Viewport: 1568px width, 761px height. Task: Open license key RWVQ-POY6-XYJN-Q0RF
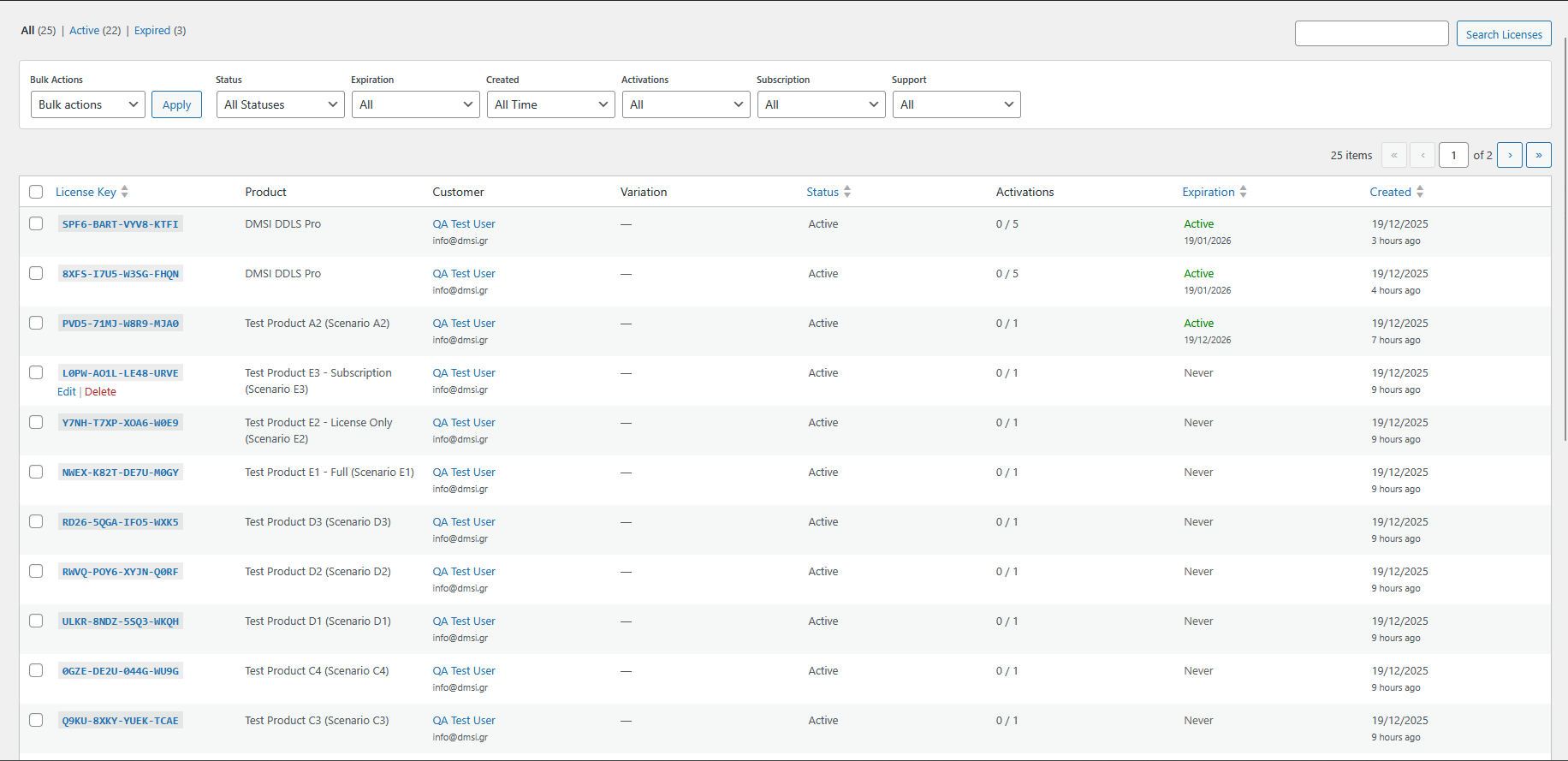coord(121,572)
